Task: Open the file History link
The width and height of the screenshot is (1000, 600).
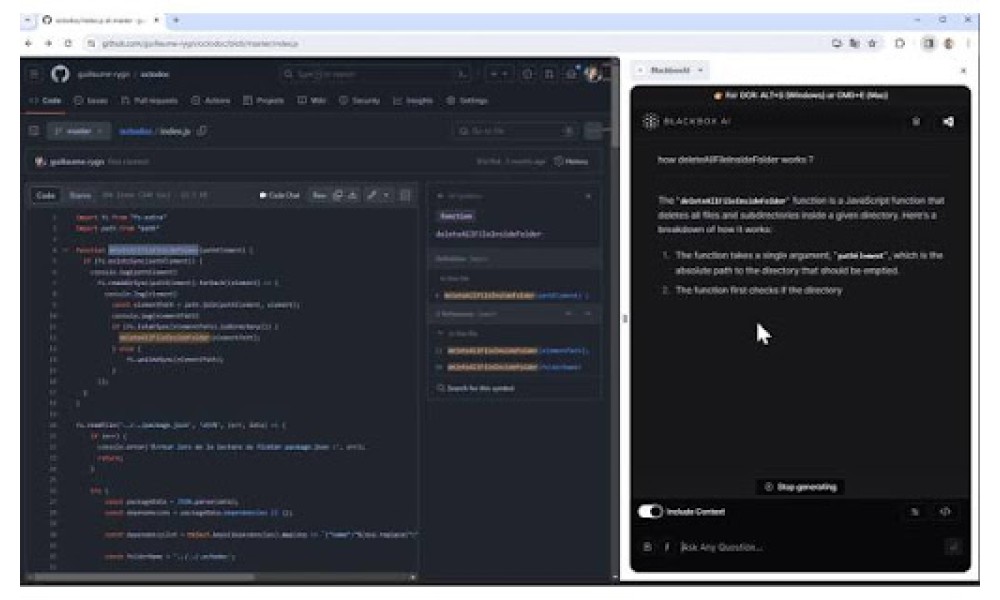Action: [571, 161]
